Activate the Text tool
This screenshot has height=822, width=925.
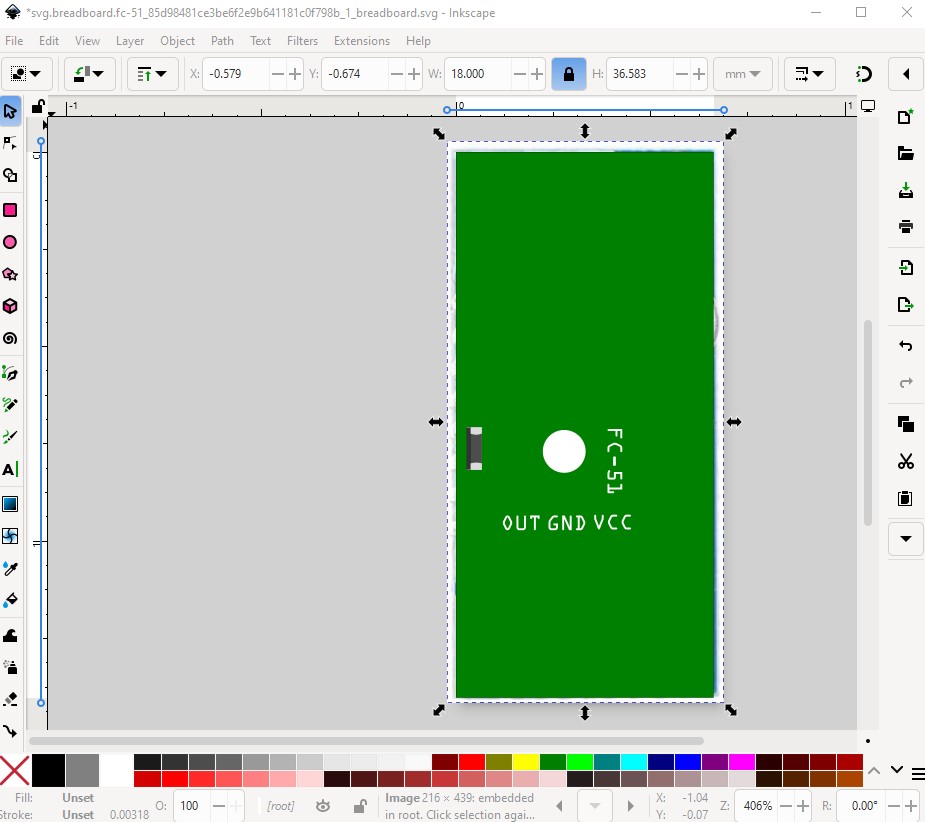point(10,469)
